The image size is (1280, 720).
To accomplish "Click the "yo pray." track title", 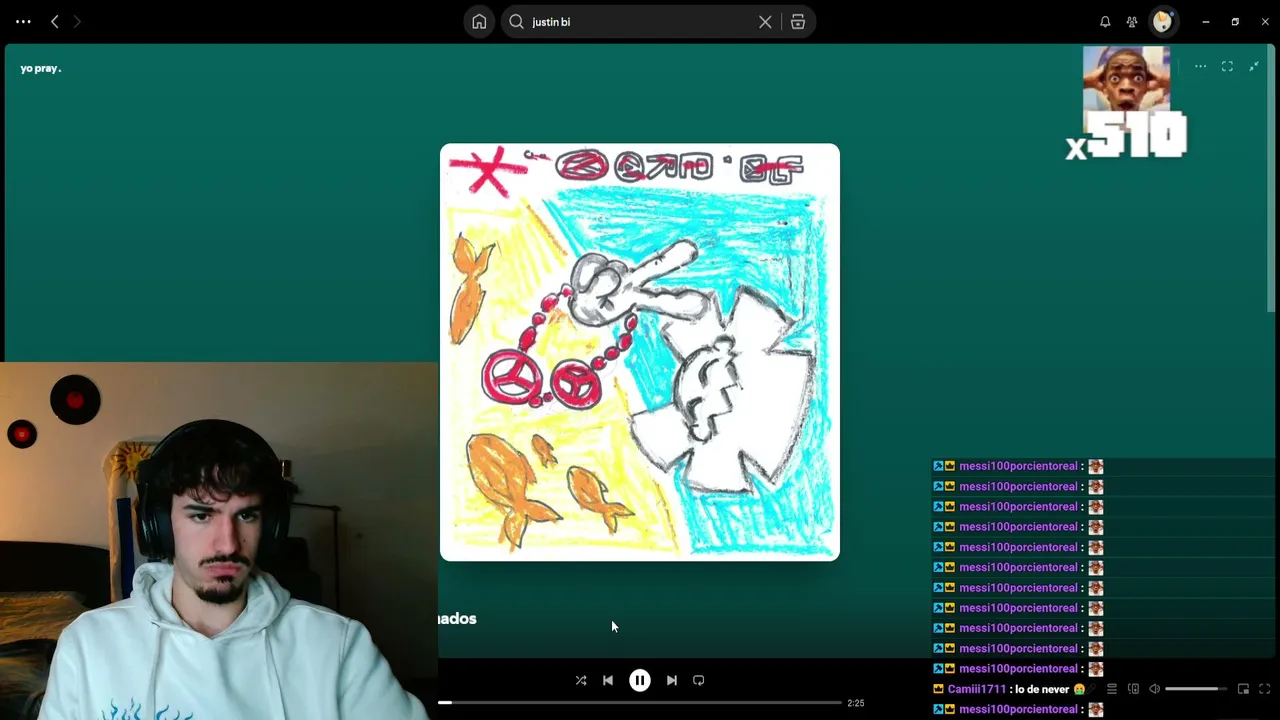I will [41, 68].
